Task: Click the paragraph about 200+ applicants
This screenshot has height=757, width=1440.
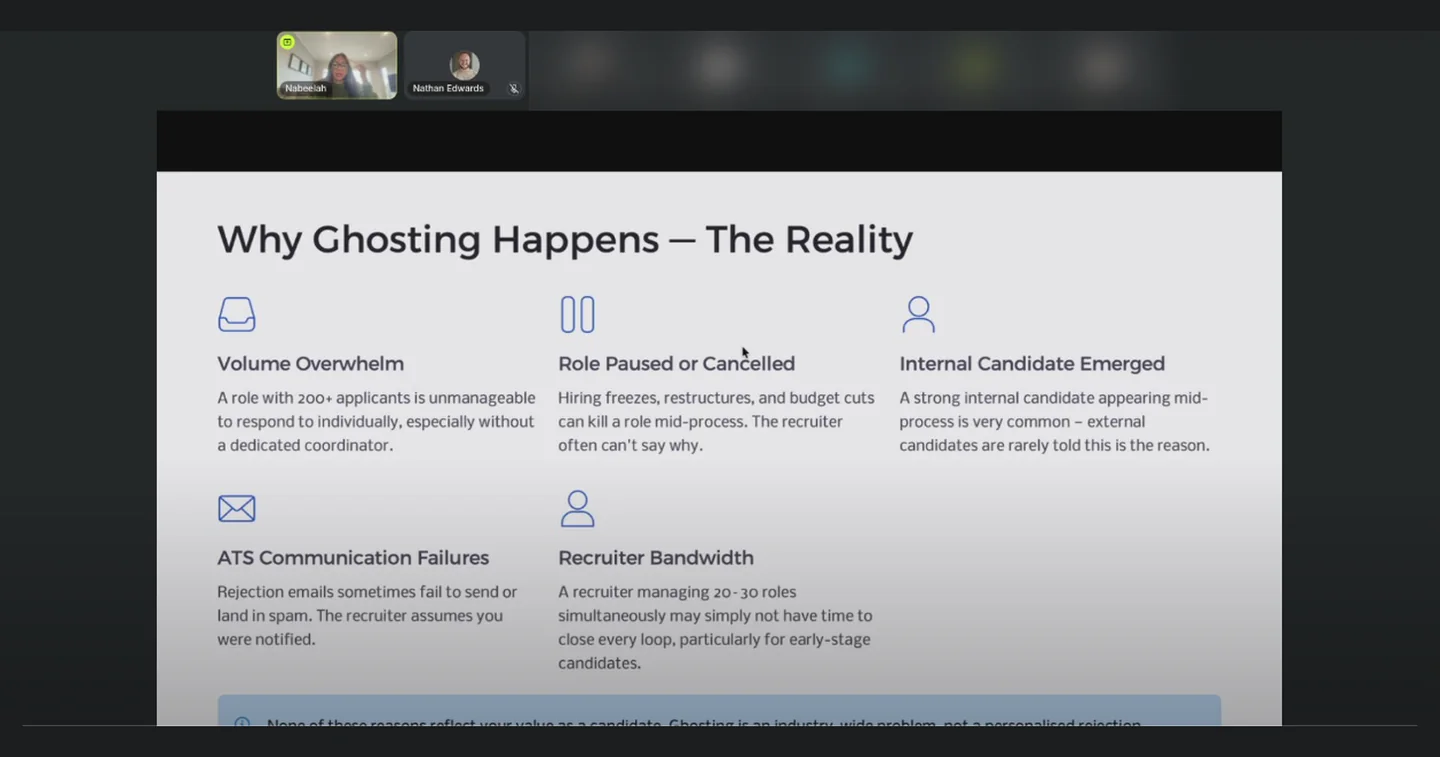Action: click(x=376, y=422)
